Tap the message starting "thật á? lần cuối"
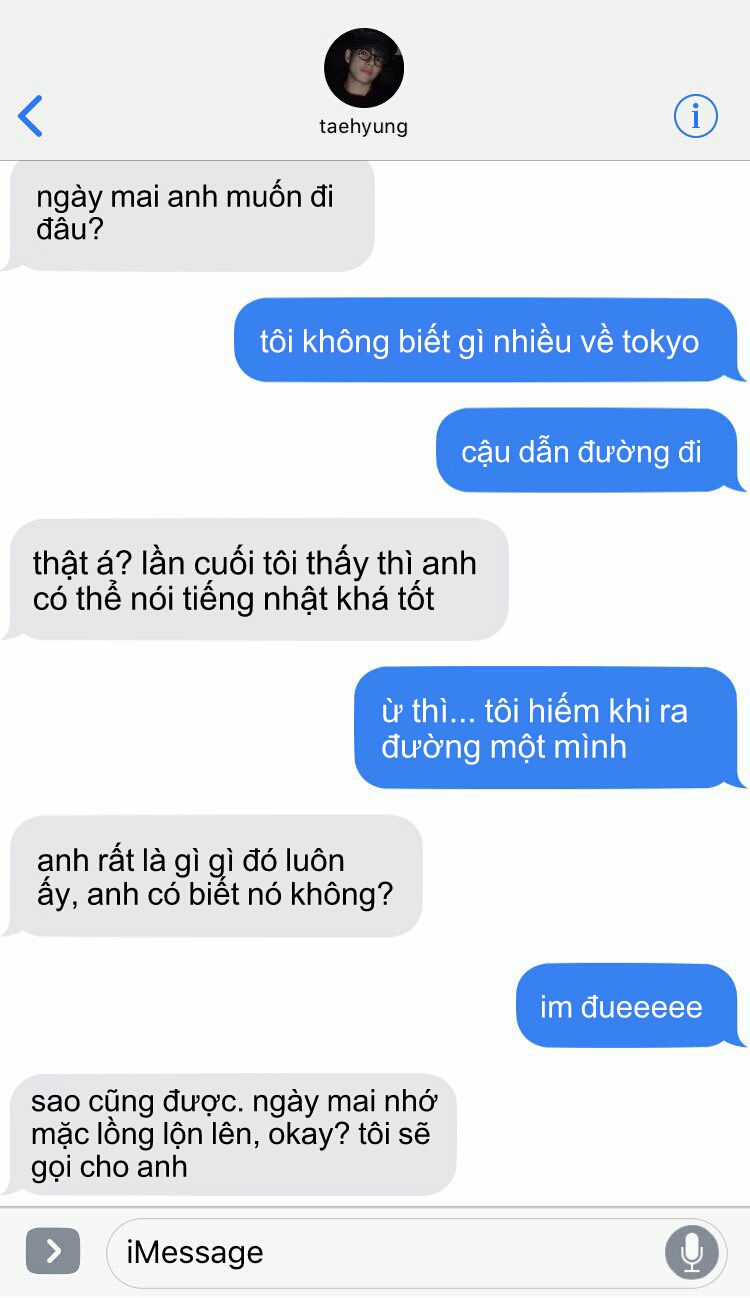 257,580
